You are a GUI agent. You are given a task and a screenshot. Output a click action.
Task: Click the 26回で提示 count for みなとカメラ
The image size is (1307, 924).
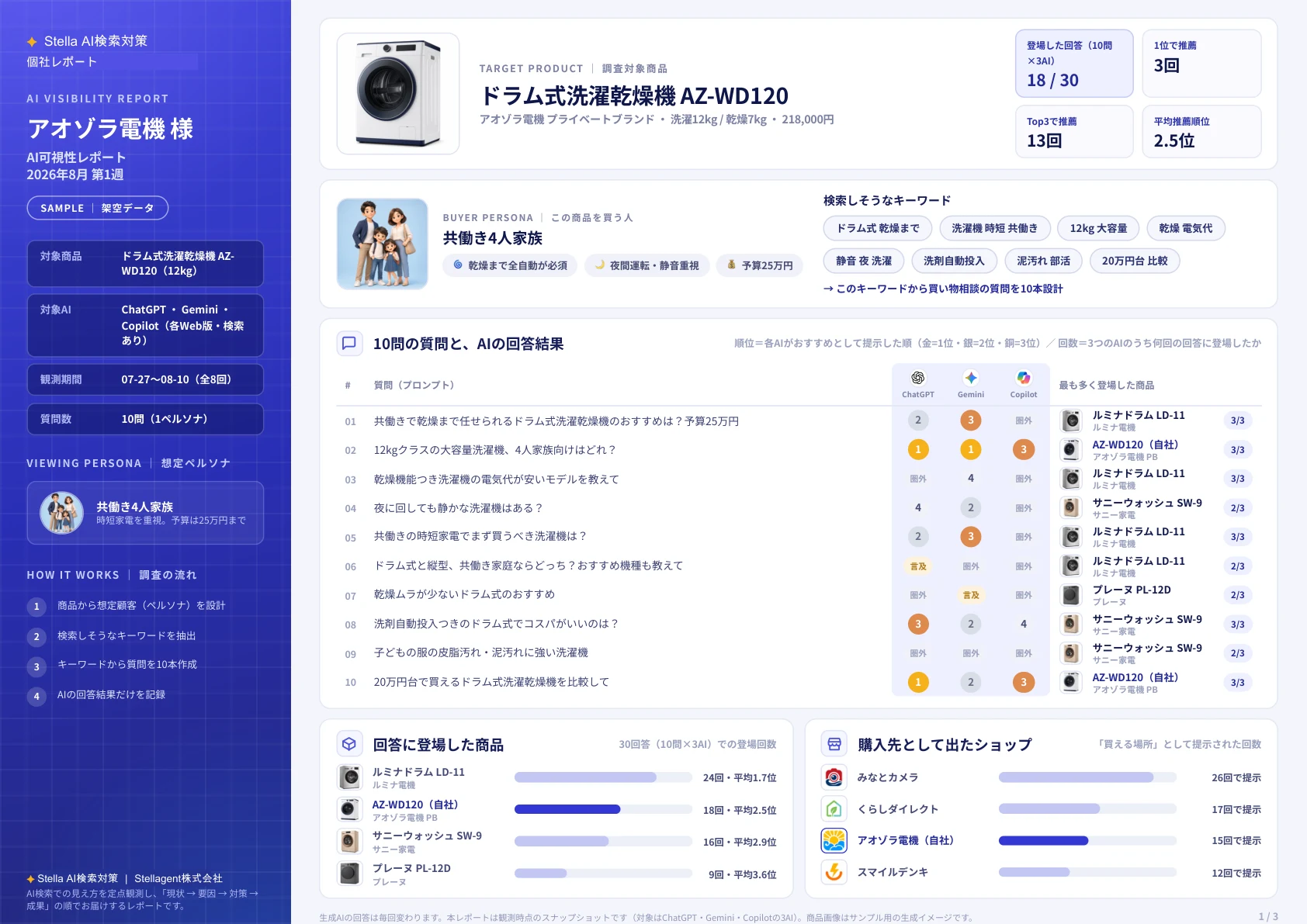pos(1236,777)
